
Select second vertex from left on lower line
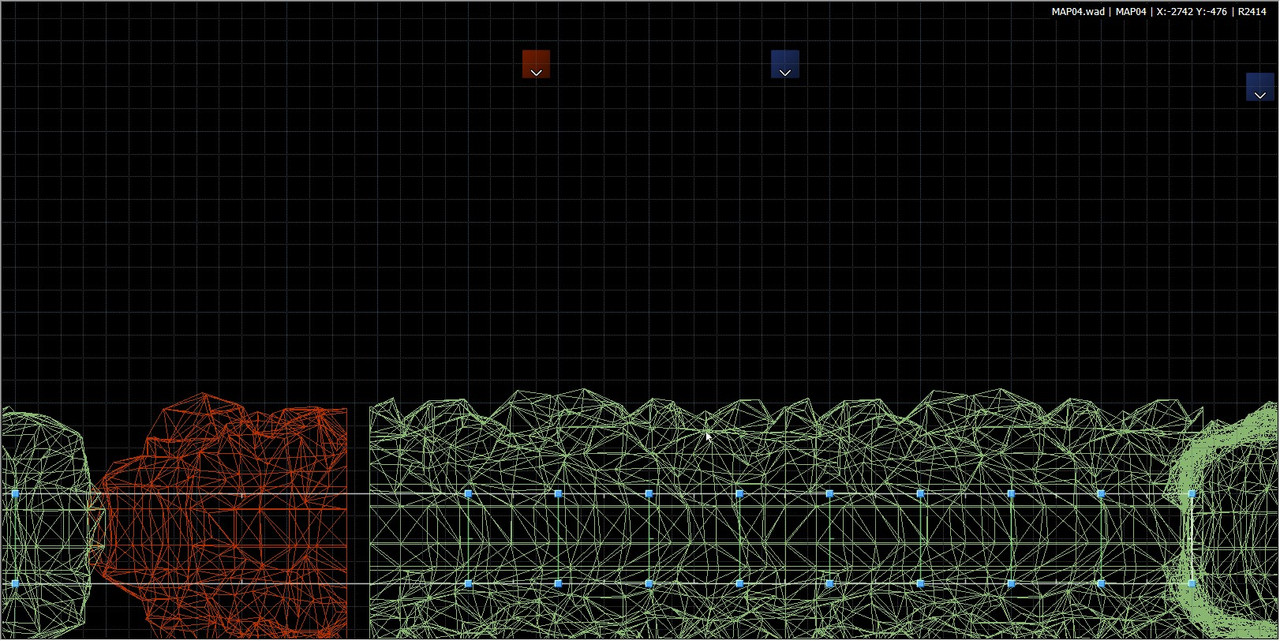pyautogui.click(x=468, y=583)
